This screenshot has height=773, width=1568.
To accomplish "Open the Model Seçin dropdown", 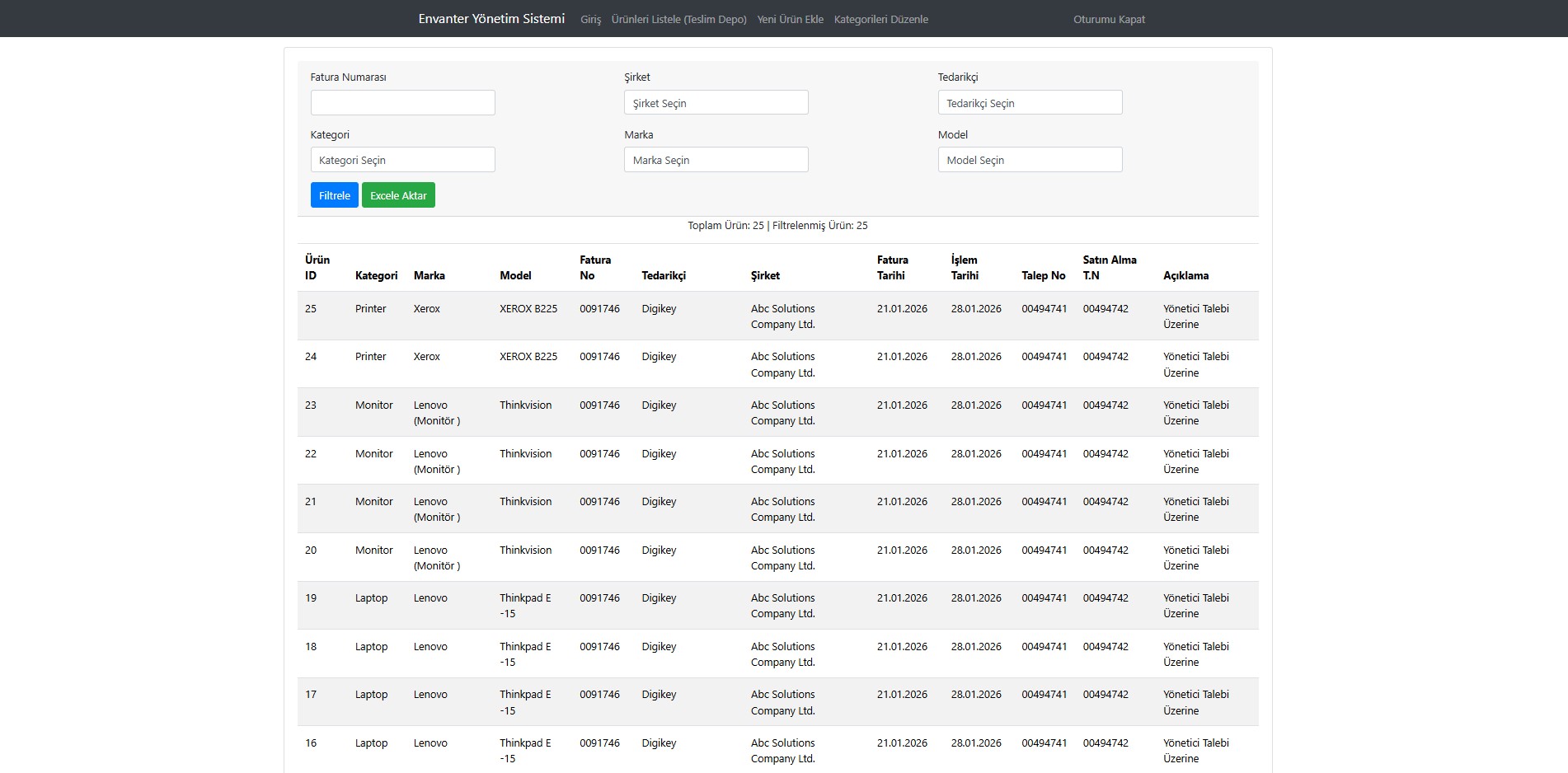I will pyautogui.click(x=1029, y=160).
